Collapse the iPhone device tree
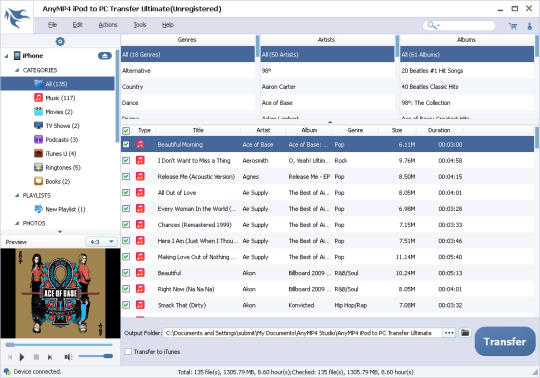The width and height of the screenshot is (540, 378). point(7,56)
